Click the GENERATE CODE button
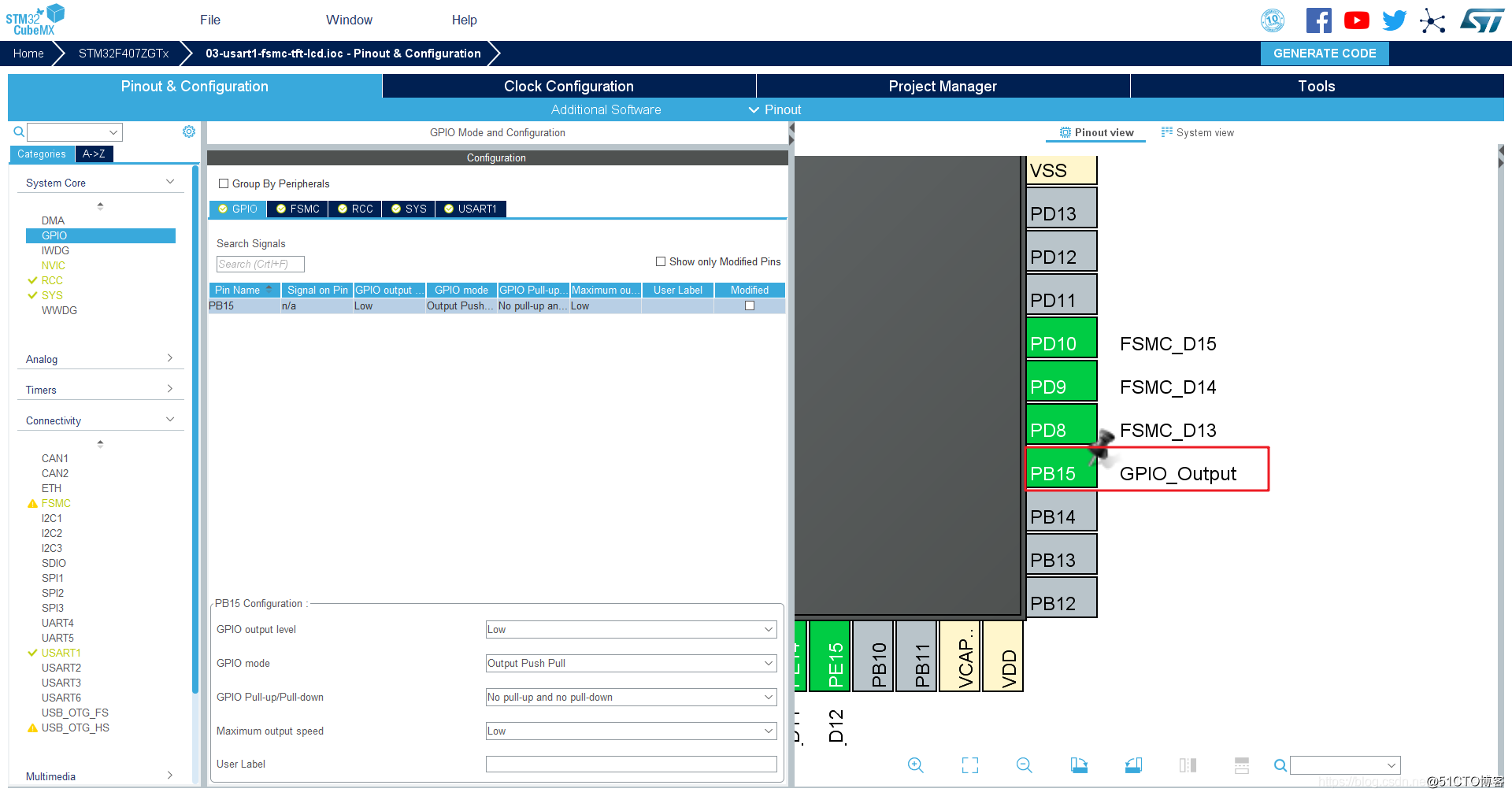1512x796 pixels. 1325,54
